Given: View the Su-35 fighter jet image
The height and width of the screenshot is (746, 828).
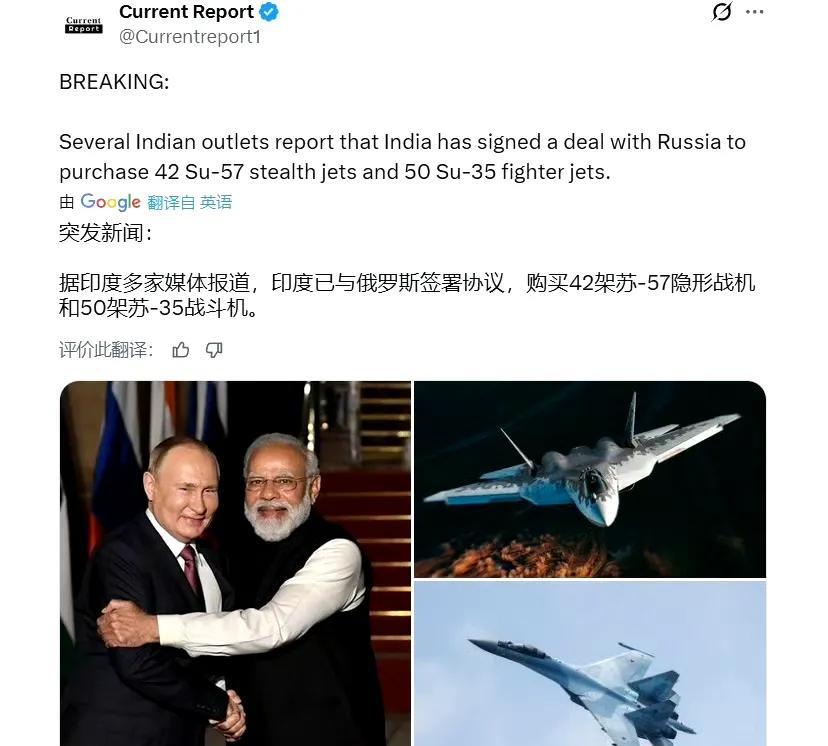Looking at the screenshot, I should click(x=590, y=664).
